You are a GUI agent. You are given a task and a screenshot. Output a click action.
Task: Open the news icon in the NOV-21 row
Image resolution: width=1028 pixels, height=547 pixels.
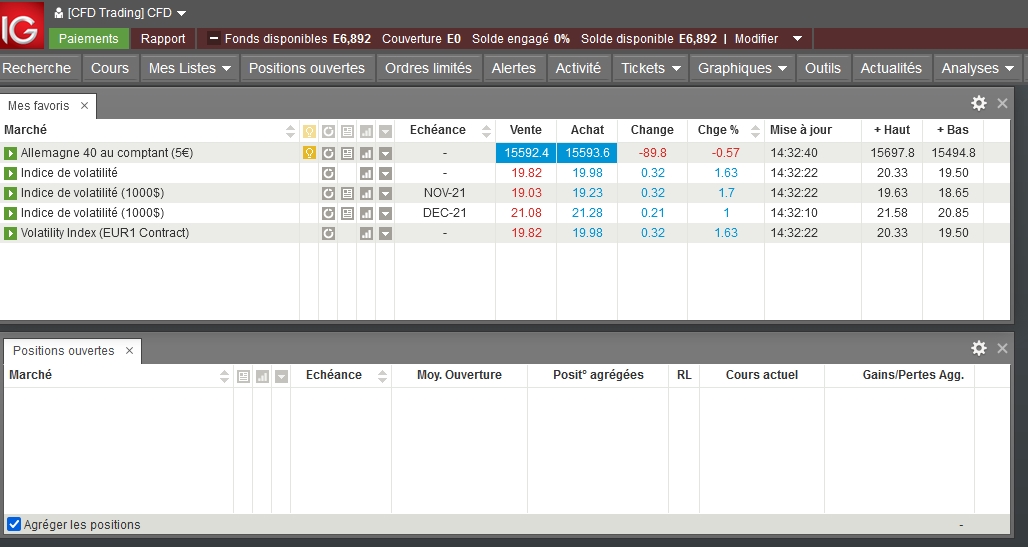pos(347,193)
